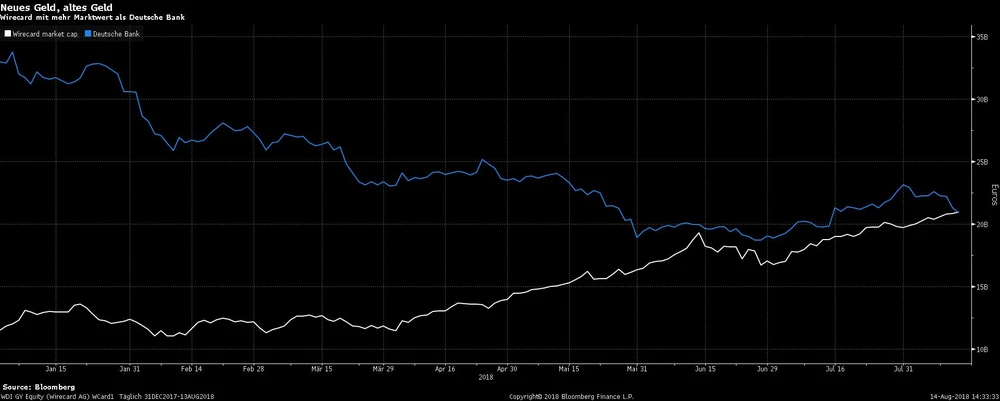Click the 35B label on the y-axis

pos(981,37)
